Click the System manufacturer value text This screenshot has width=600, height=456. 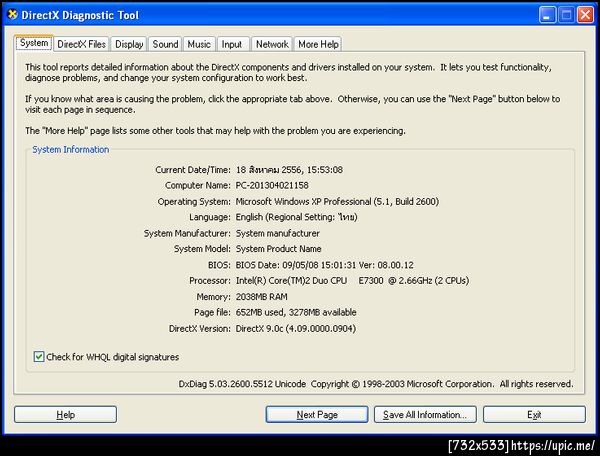tap(277, 233)
